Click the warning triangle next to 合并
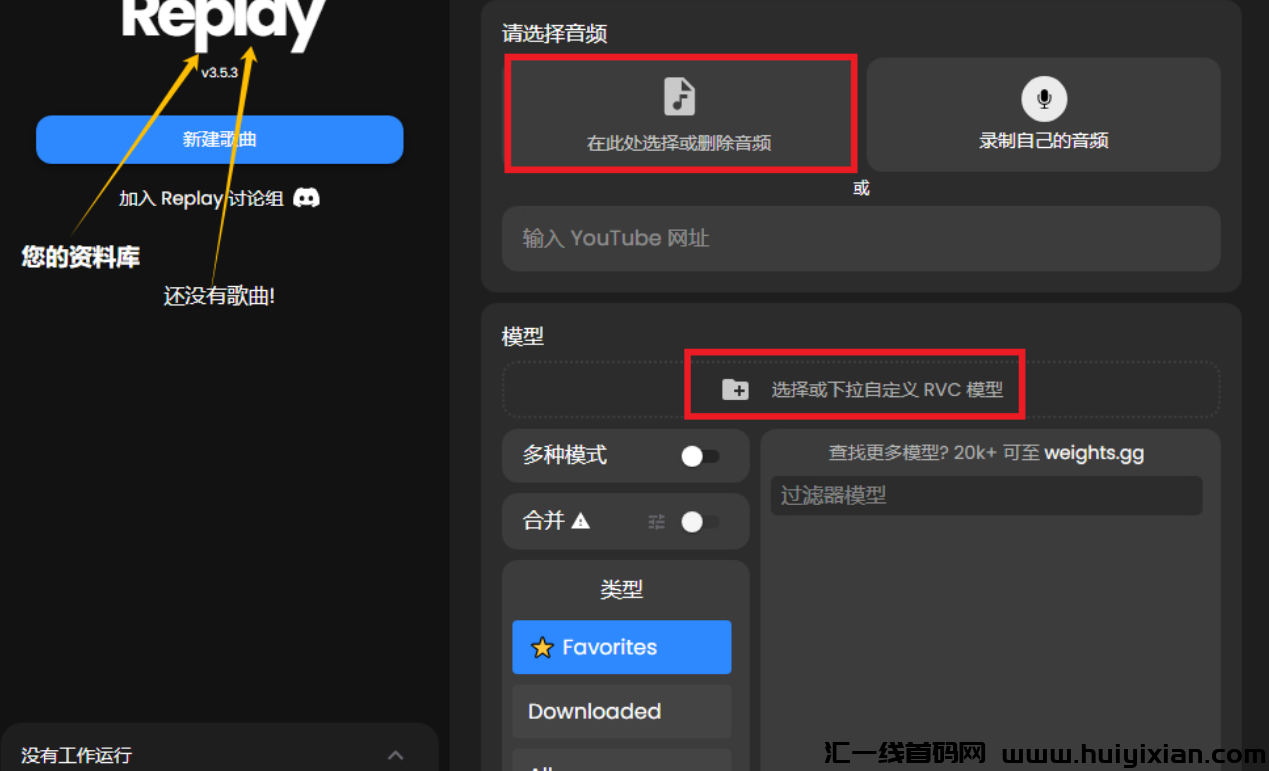1269x771 pixels. click(581, 520)
